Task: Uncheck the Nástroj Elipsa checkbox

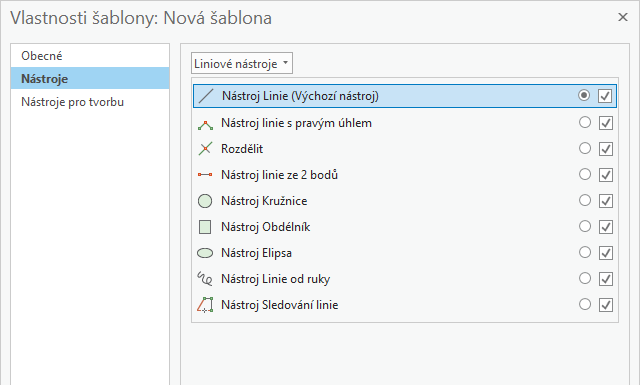Action: coord(606,253)
